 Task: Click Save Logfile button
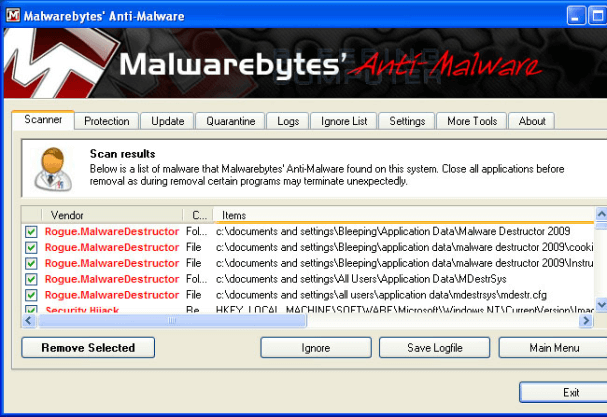pyautogui.click(x=435, y=348)
